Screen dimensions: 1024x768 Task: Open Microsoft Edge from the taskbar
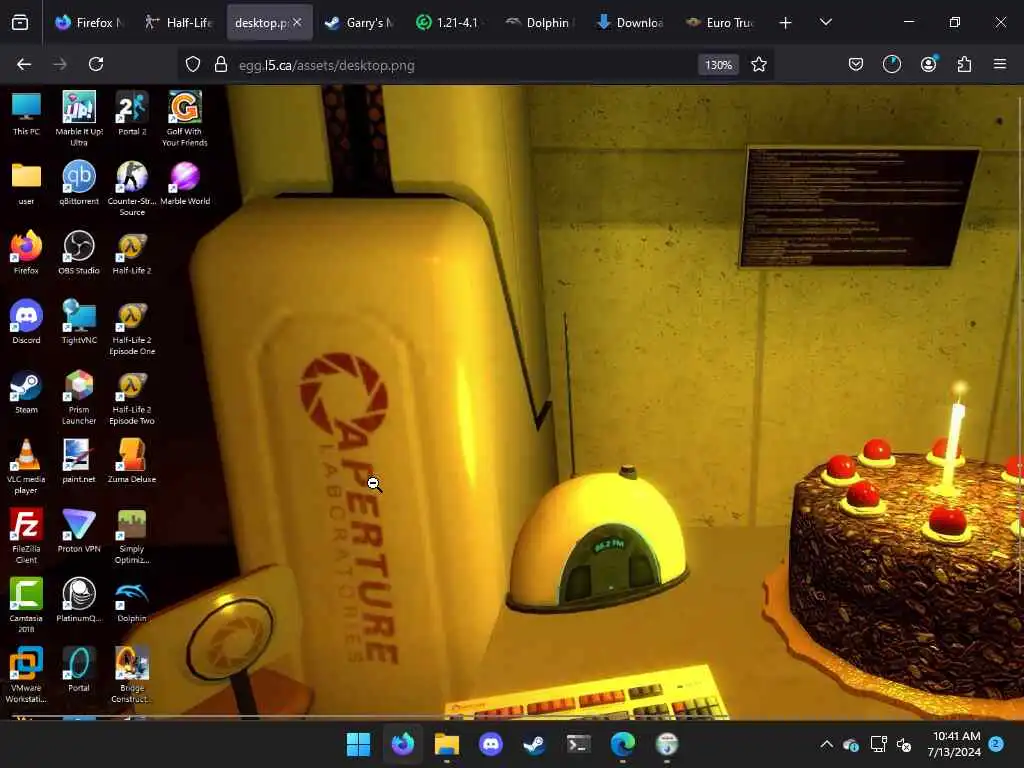[x=622, y=744]
